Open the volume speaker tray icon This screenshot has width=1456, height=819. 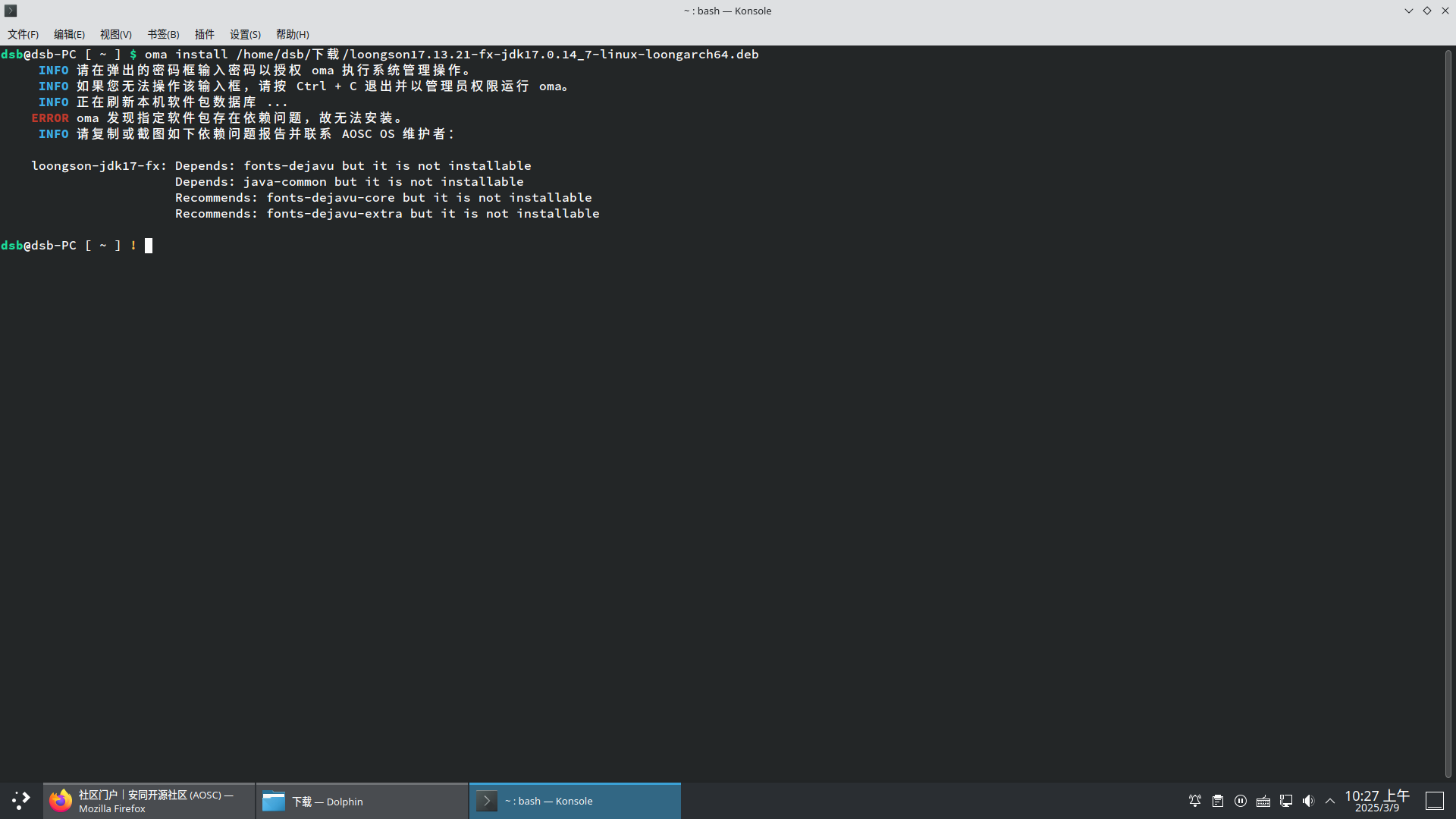[1309, 801]
